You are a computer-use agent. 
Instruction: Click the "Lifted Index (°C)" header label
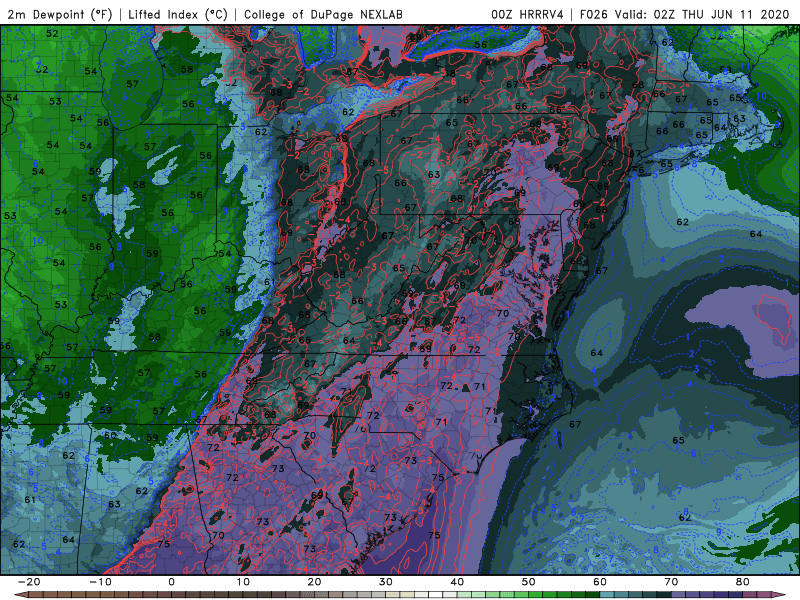(178, 14)
